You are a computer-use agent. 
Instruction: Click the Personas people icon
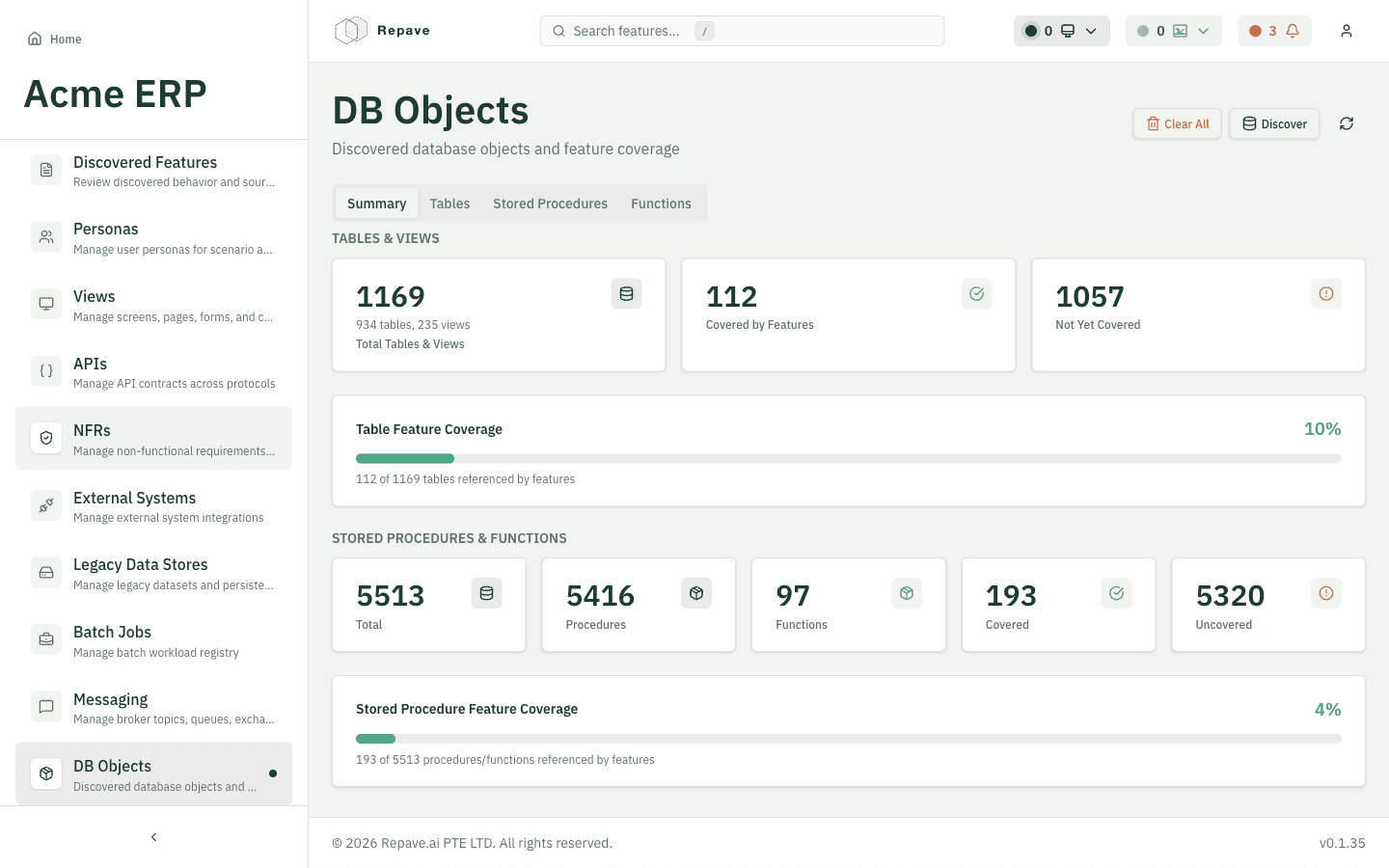[46, 237]
